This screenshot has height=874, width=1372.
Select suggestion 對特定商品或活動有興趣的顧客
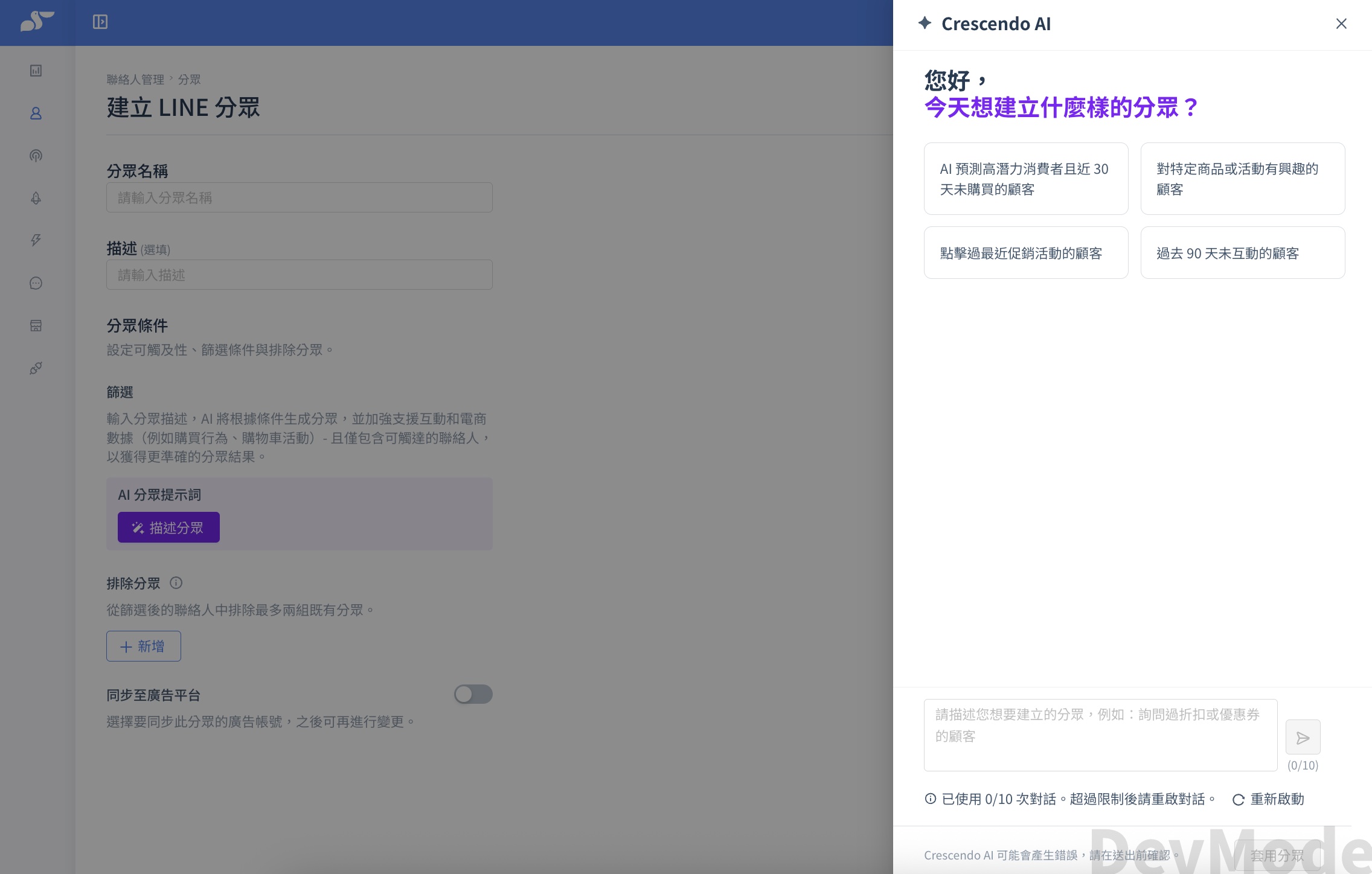(x=1243, y=179)
